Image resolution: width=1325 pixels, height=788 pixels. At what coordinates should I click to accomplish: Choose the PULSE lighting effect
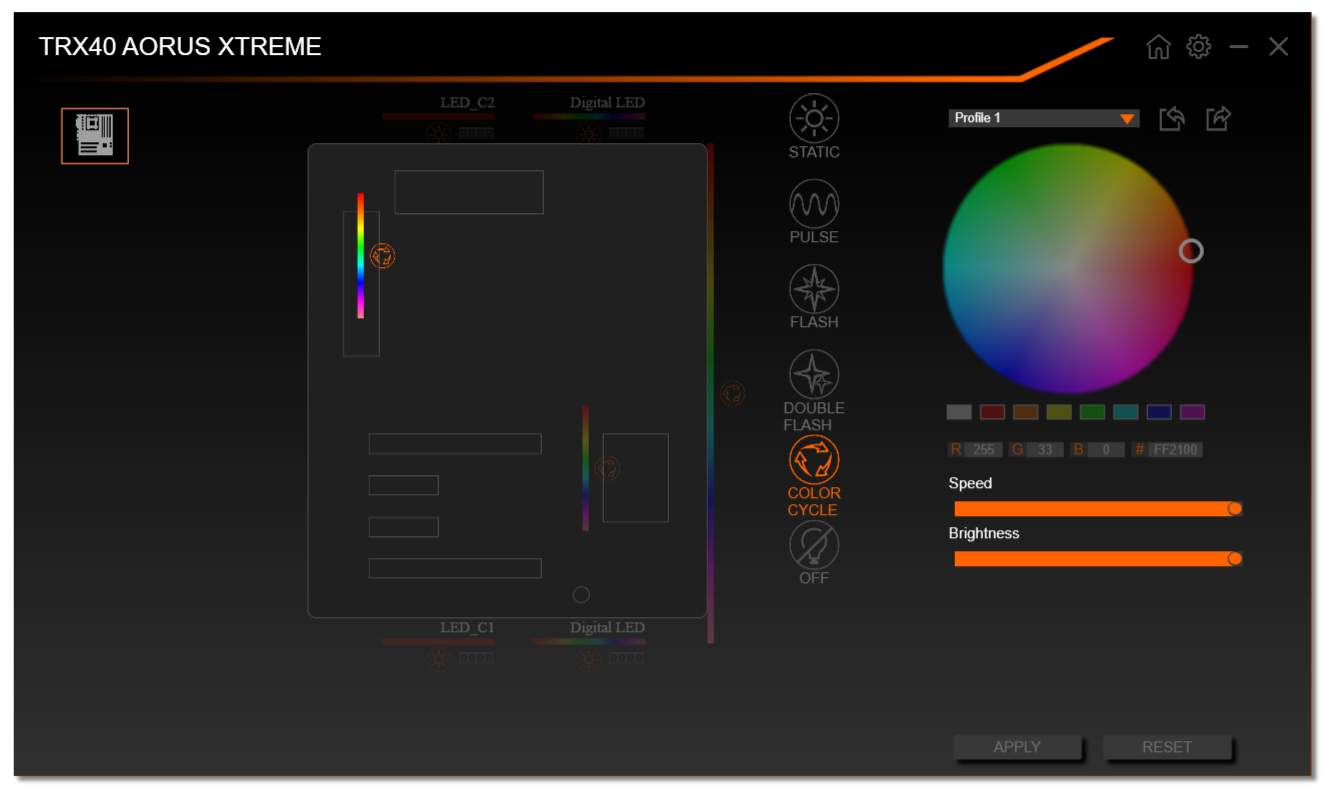coord(814,212)
